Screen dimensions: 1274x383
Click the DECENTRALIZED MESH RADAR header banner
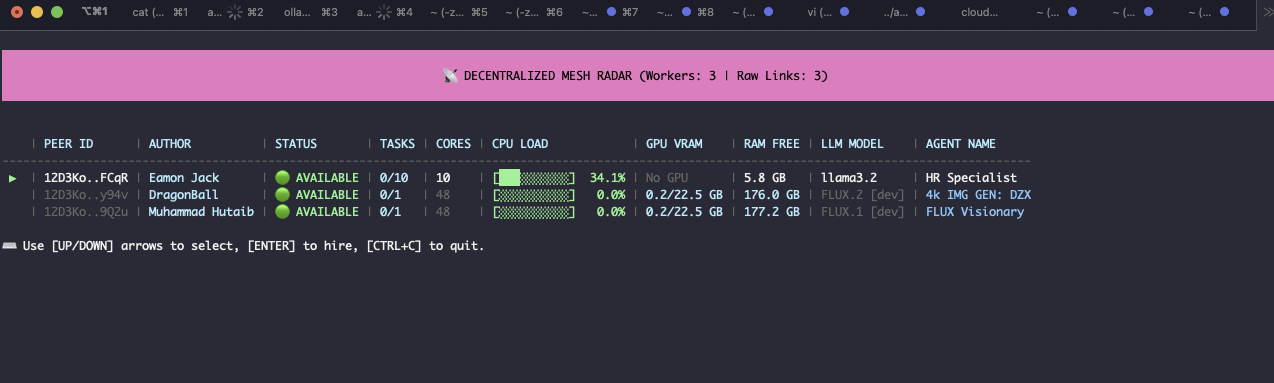point(637,76)
